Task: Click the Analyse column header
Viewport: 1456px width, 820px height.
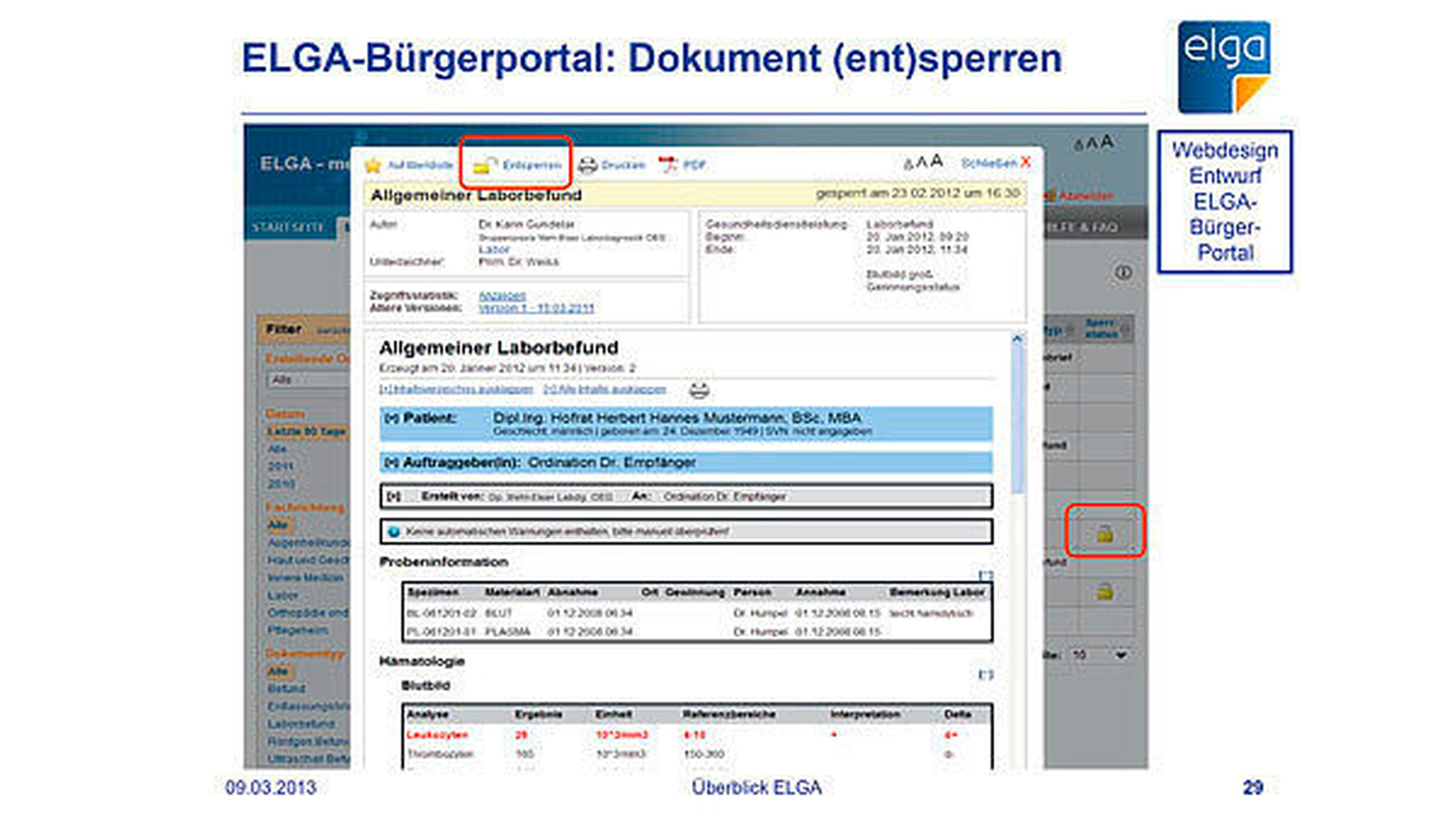Action: [x=427, y=714]
